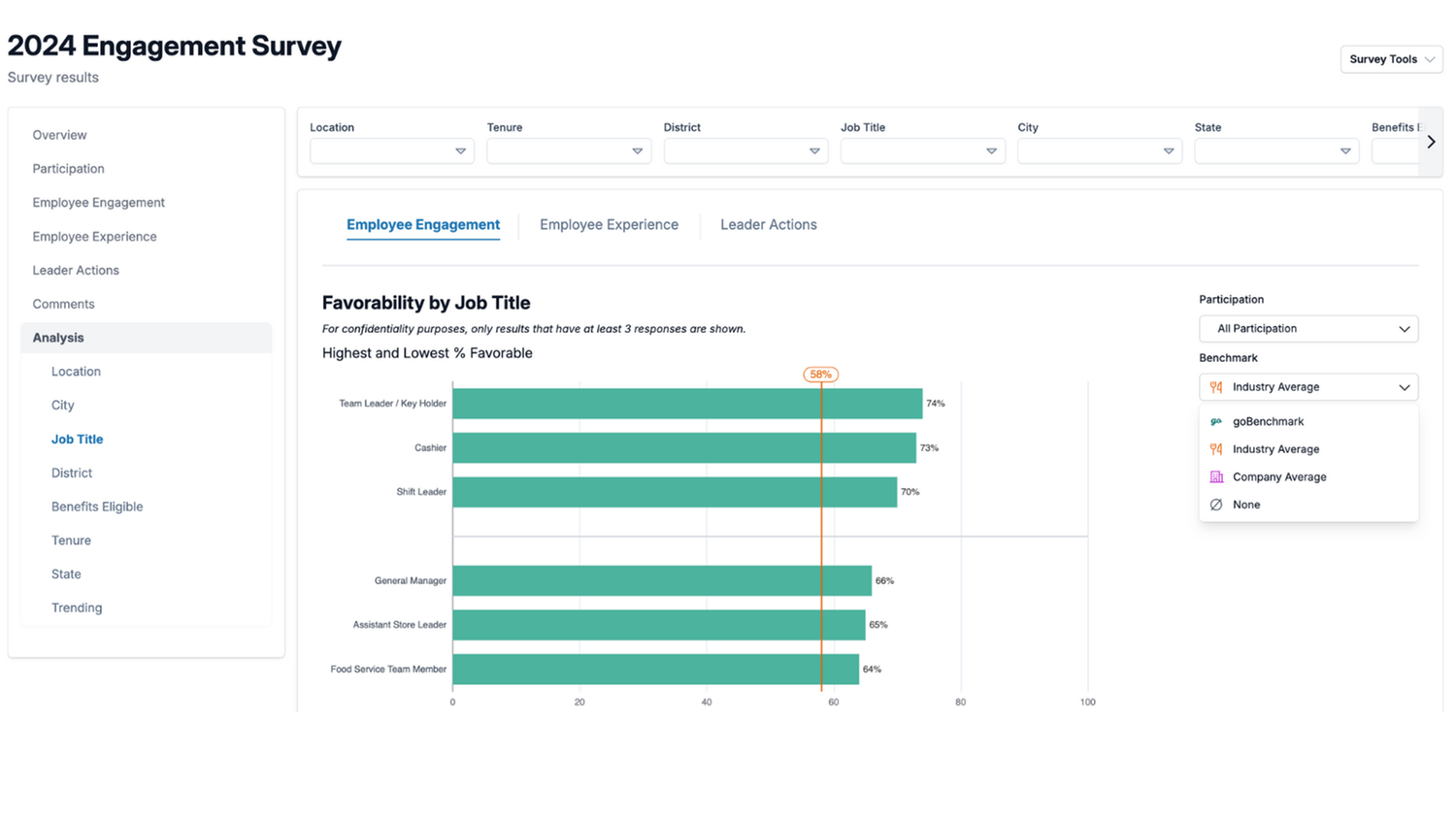Choose the Industry Average fork-and-knife icon

(1216, 448)
